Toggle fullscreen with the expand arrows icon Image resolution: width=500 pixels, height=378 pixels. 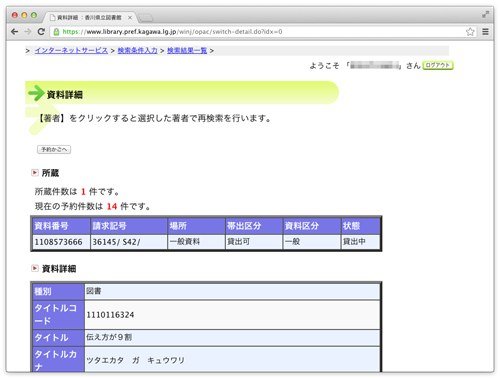click(x=485, y=14)
